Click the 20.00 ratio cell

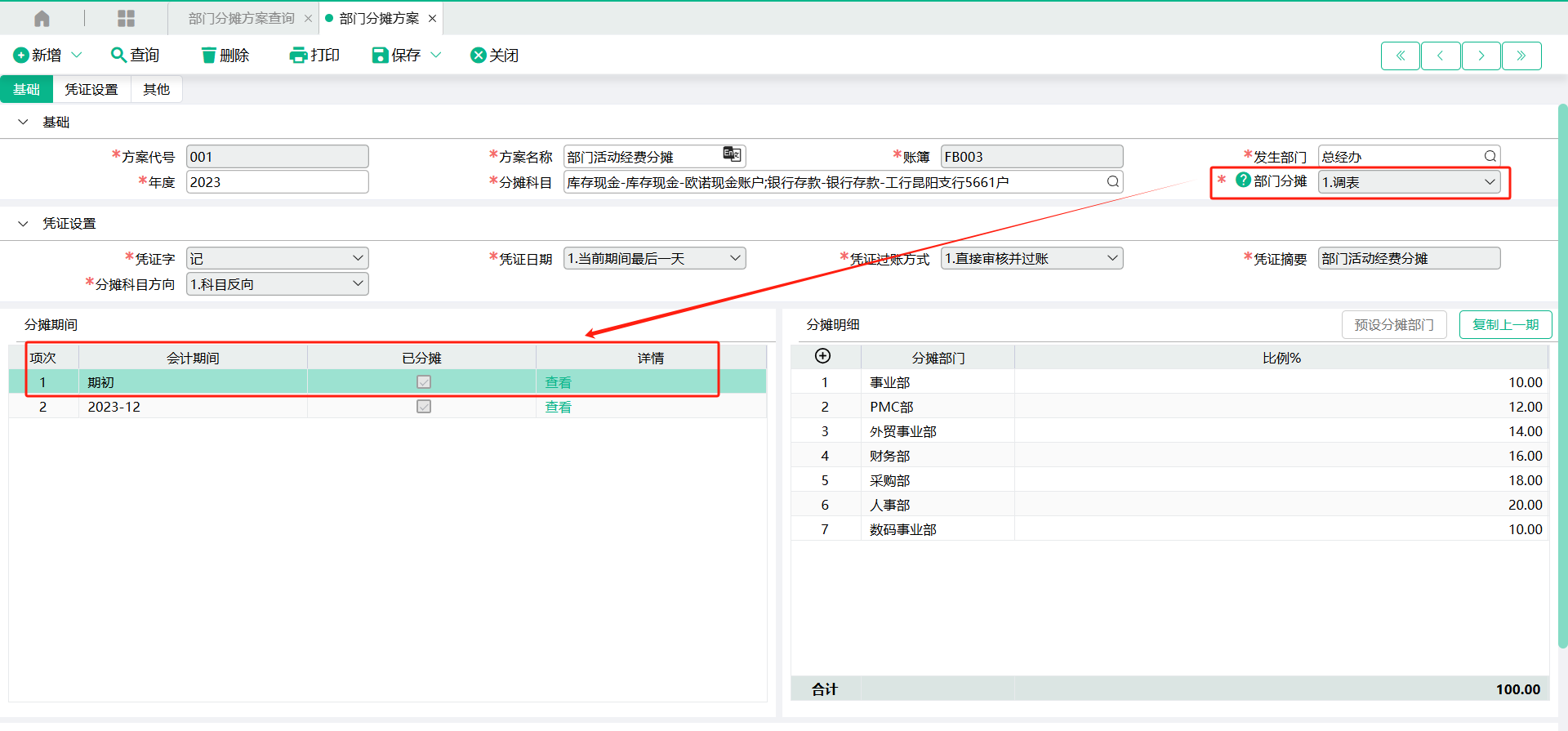coord(1281,505)
